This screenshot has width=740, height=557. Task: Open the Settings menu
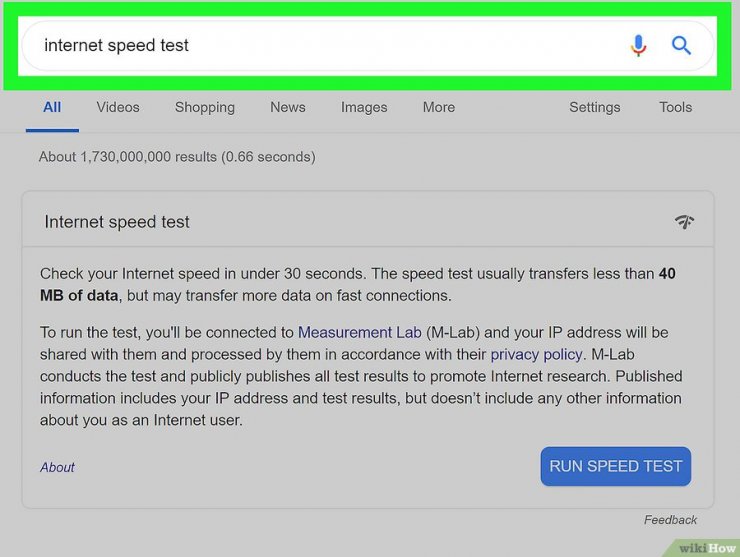595,108
